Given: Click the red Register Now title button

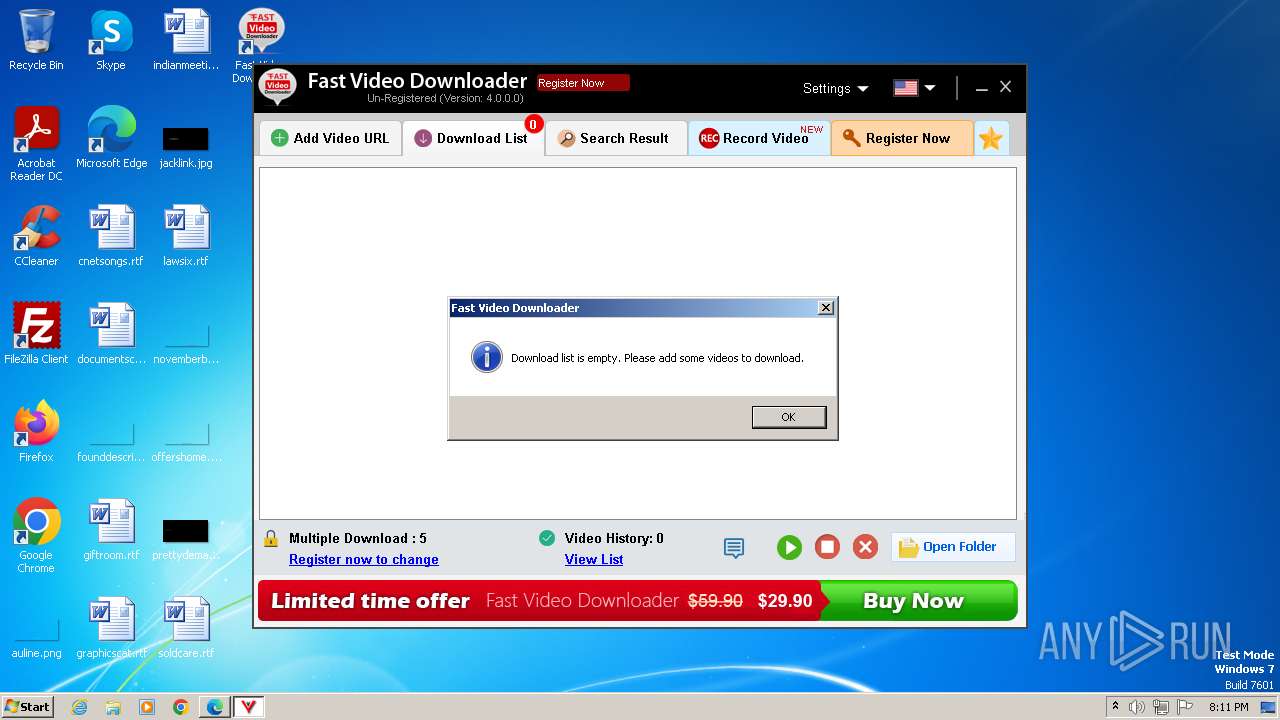Looking at the screenshot, I should (583, 83).
